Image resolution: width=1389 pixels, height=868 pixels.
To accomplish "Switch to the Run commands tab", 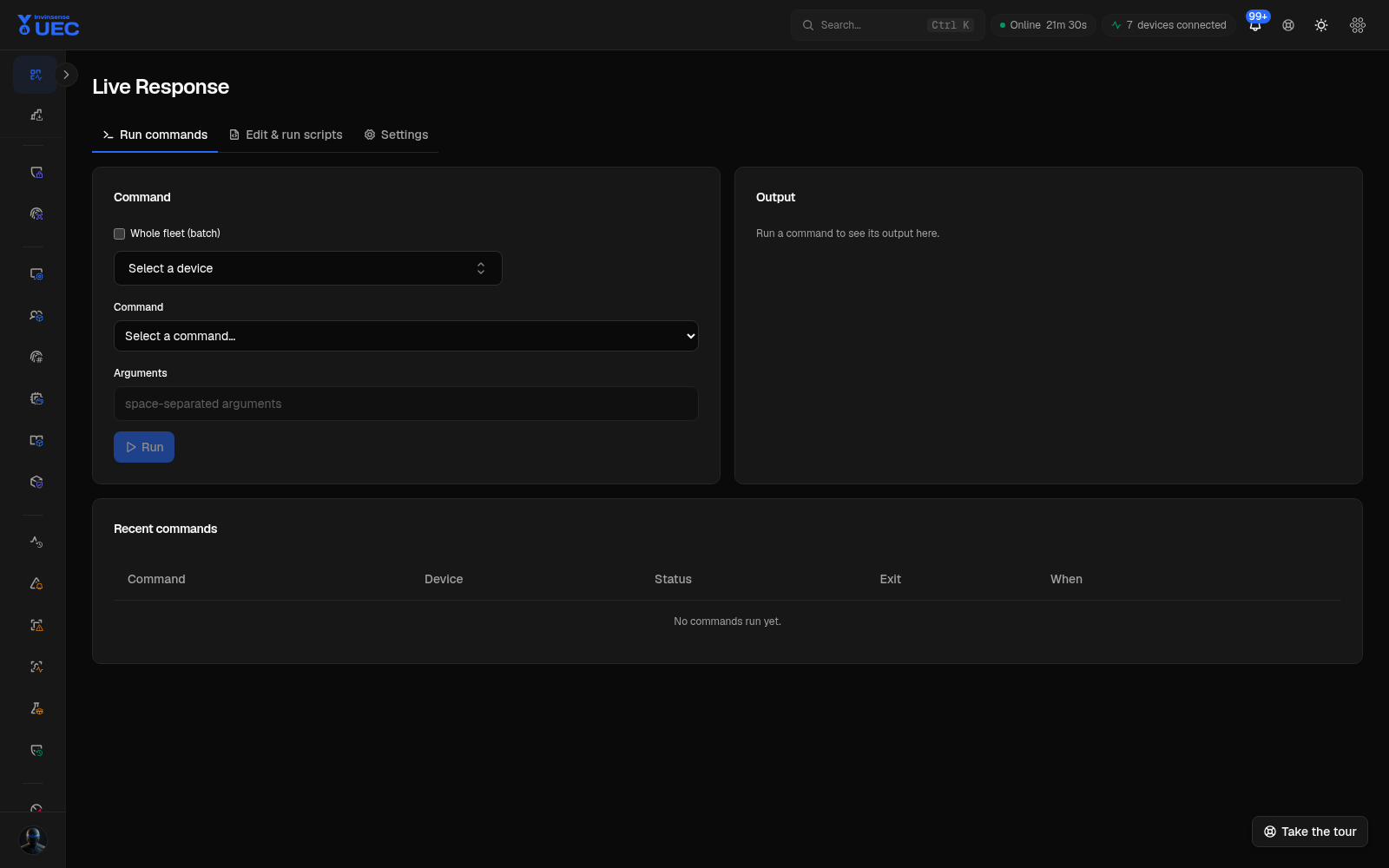I will (x=155, y=135).
